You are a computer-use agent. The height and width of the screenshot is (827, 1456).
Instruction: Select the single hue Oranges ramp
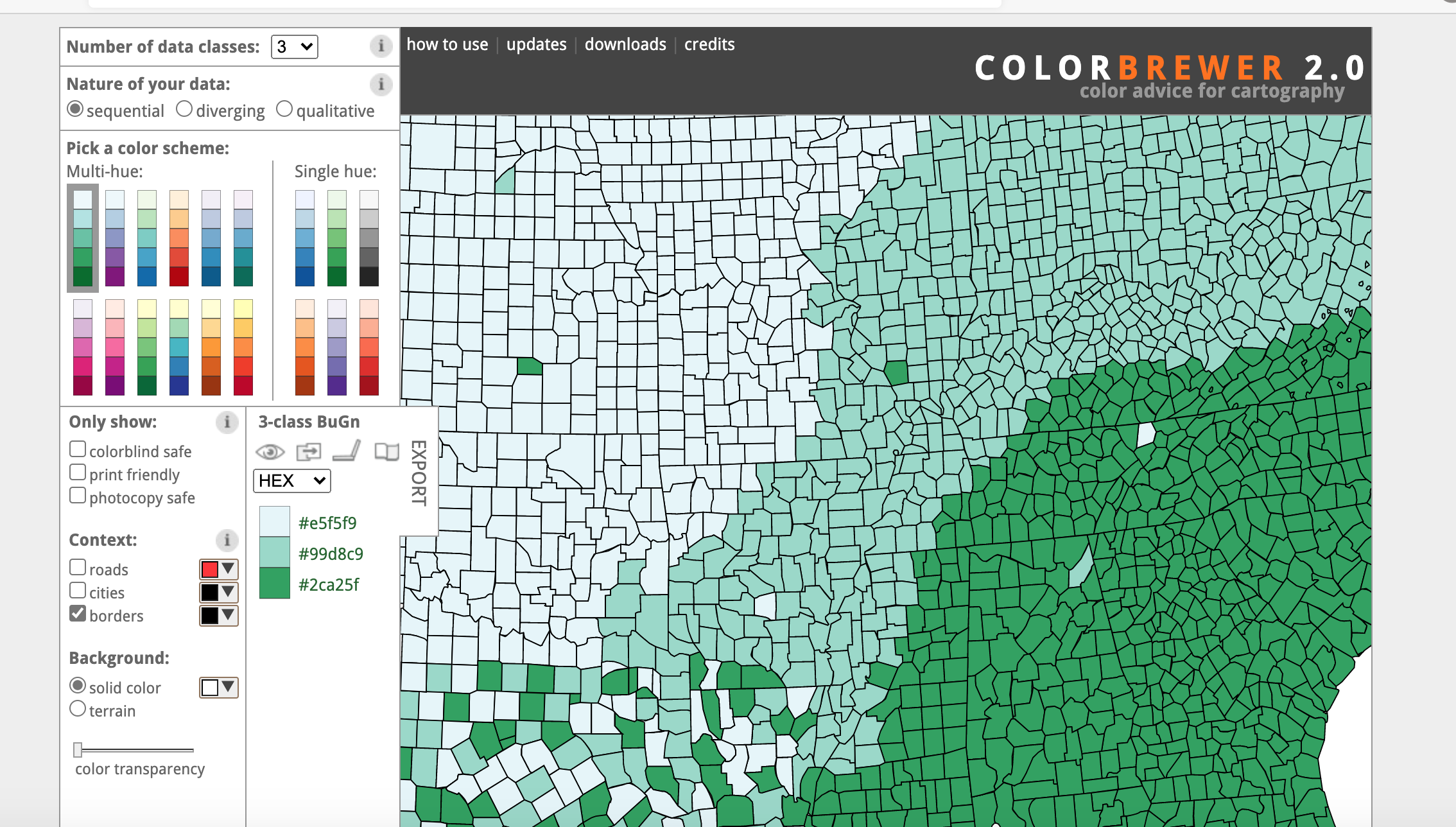click(305, 347)
